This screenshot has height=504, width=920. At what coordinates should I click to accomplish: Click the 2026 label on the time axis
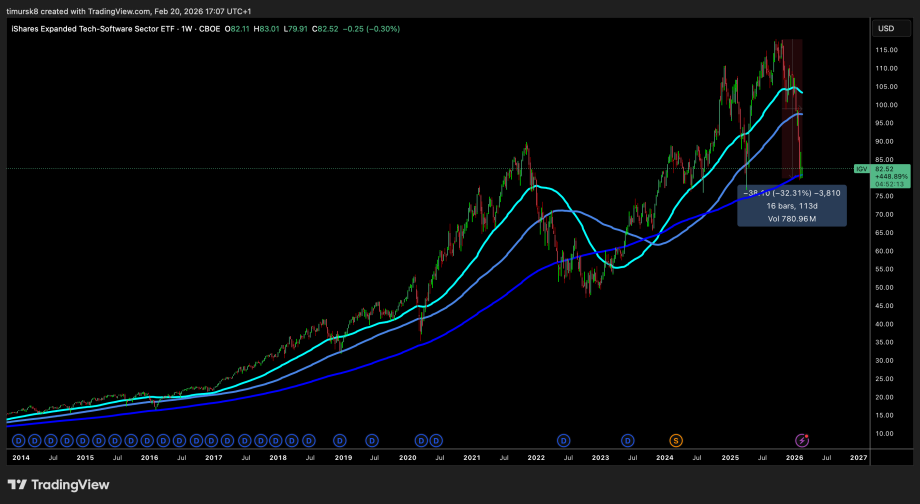pos(794,457)
